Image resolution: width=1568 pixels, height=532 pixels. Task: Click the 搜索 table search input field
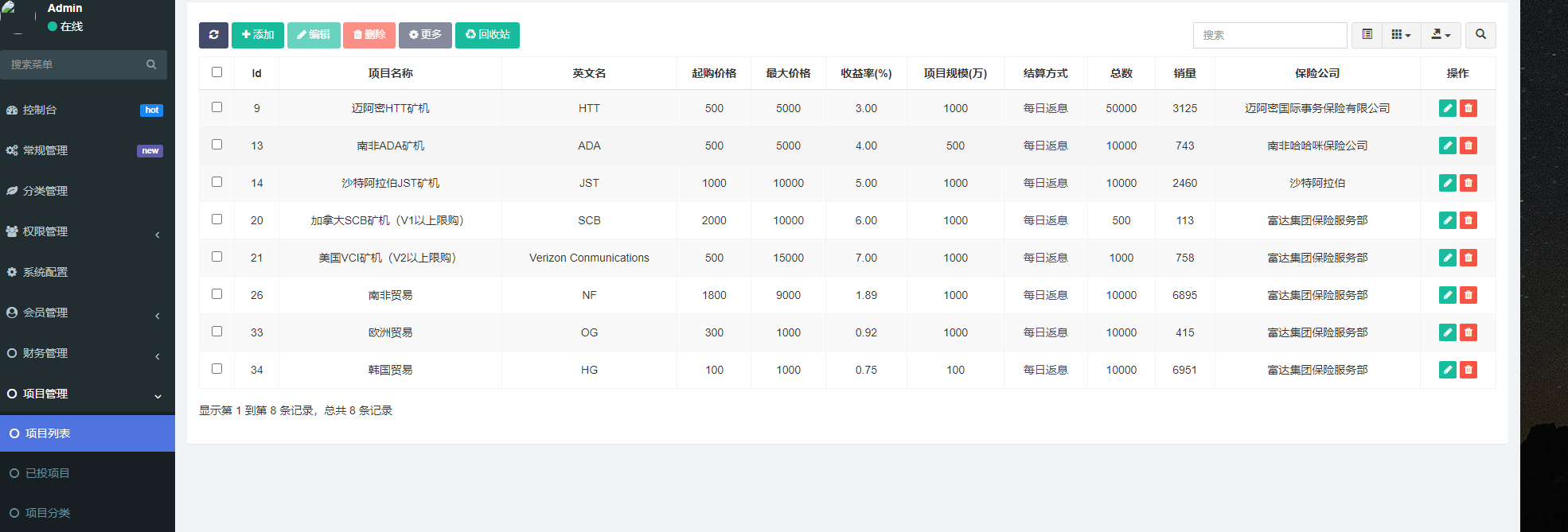pyautogui.click(x=1270, y=35)
